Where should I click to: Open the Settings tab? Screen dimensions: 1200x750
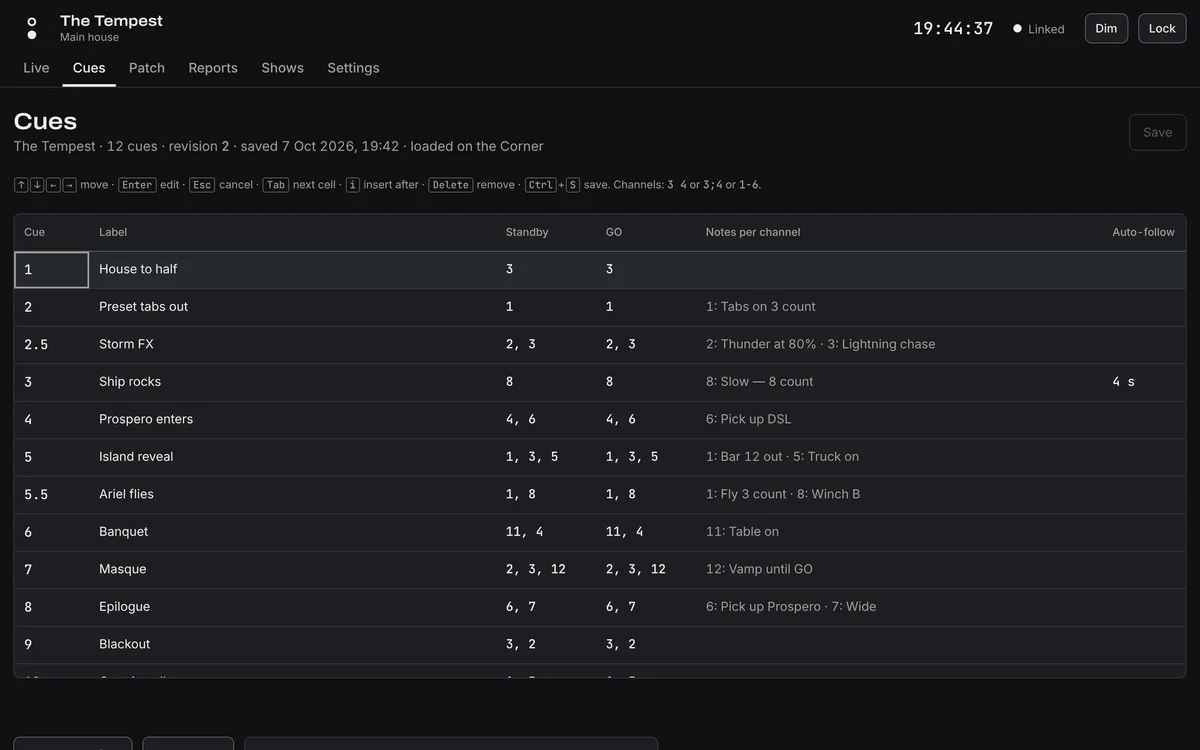click(353, 68)
